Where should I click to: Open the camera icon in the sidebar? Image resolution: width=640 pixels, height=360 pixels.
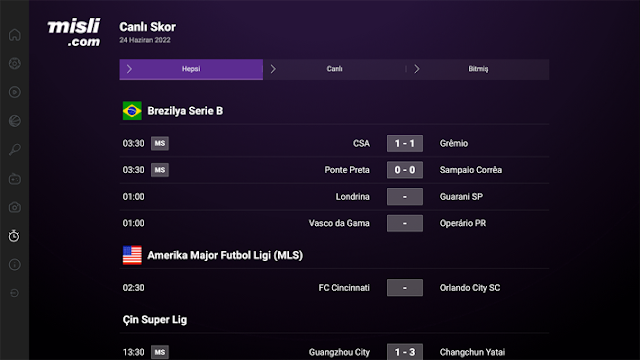coord(15,207)
